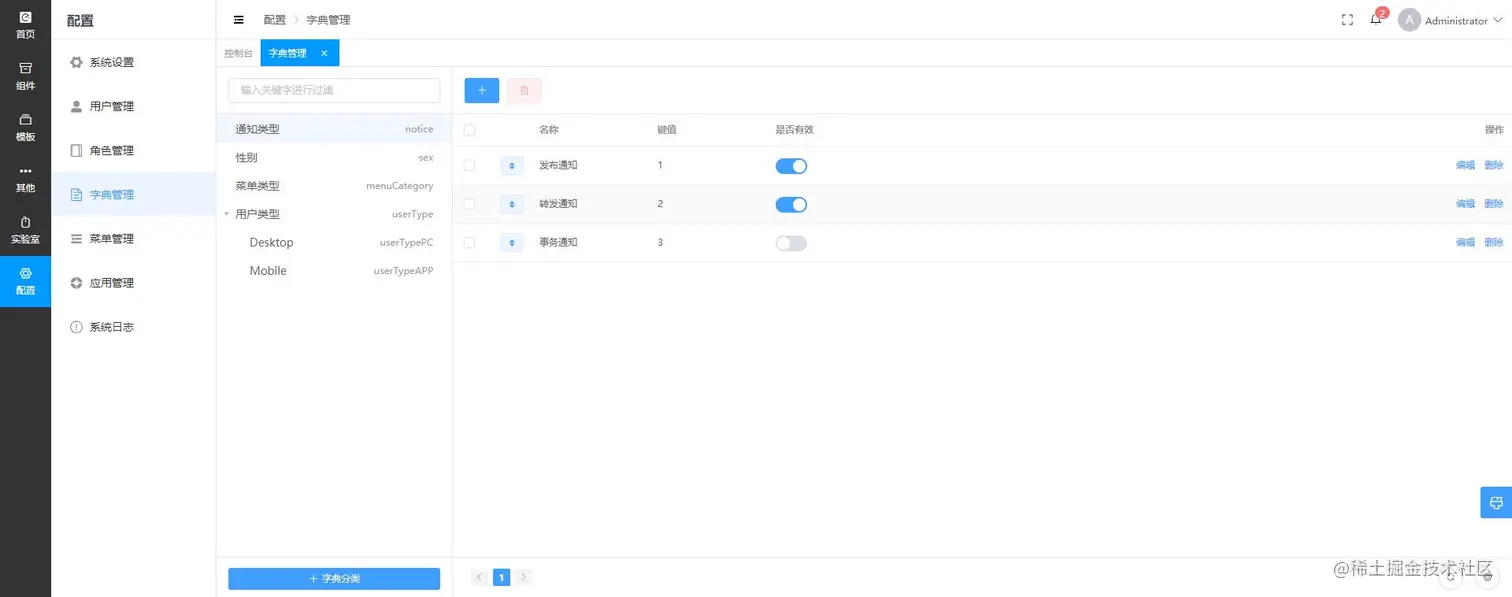Disable the 发布通知 toggle switch
The height and width of the screenshot is (597, 1512).
click(x=790, y=165)
